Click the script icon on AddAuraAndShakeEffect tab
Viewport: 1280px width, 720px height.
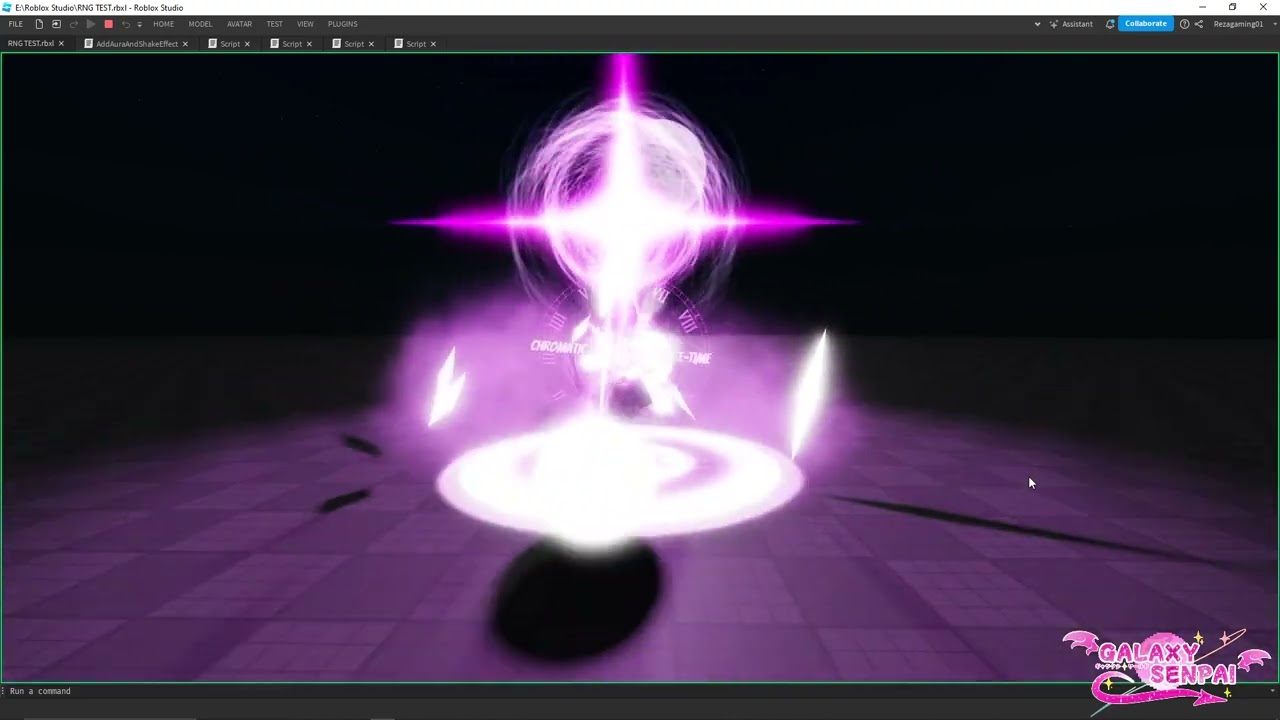[89, 44]
